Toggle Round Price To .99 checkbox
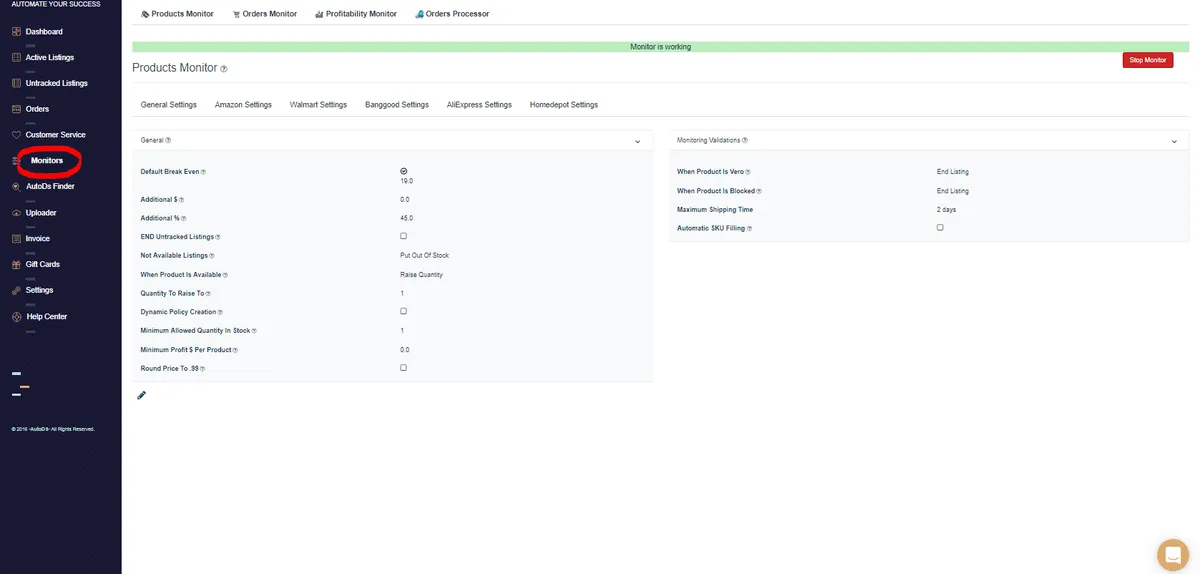 [403, 368]
